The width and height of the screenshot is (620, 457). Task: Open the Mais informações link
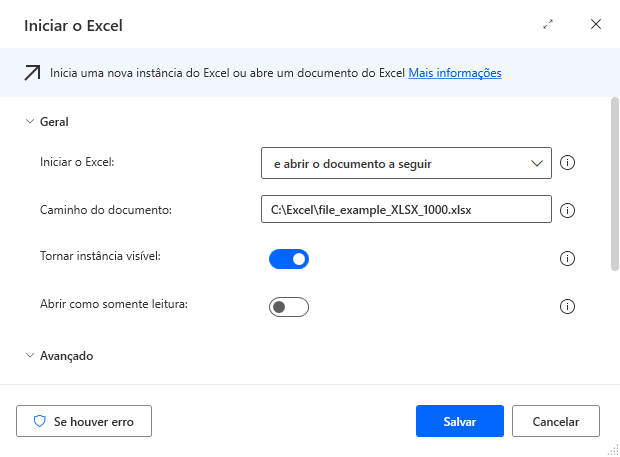coord(455,73)
